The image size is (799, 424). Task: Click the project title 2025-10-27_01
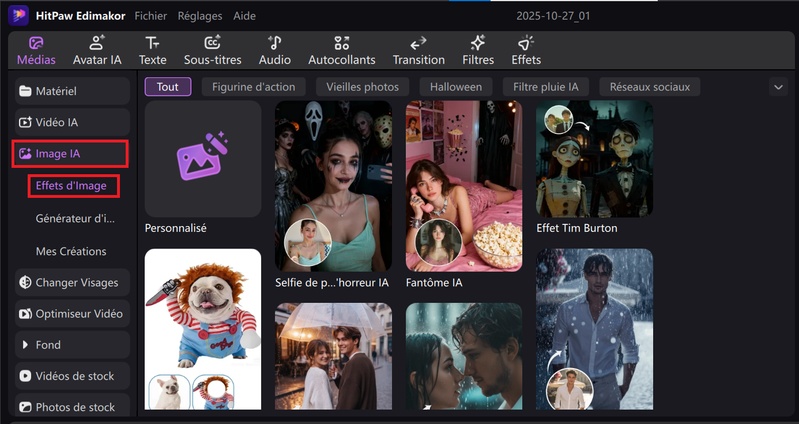click(553, 16)
